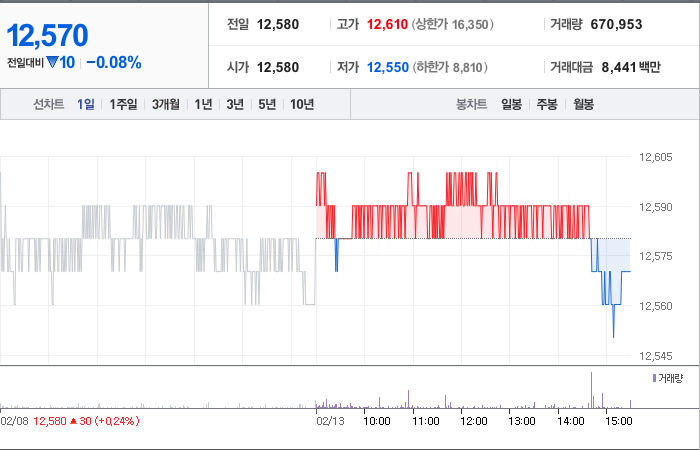Click the 거래량 value 670,953

[616, 24]
